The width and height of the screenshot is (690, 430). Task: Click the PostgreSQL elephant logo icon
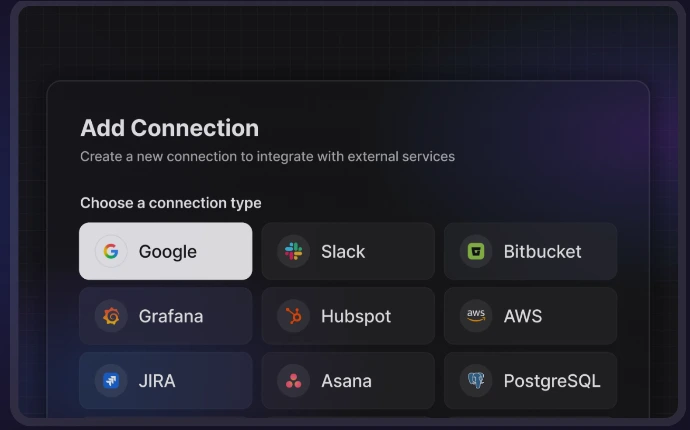(x=476, y=381)
